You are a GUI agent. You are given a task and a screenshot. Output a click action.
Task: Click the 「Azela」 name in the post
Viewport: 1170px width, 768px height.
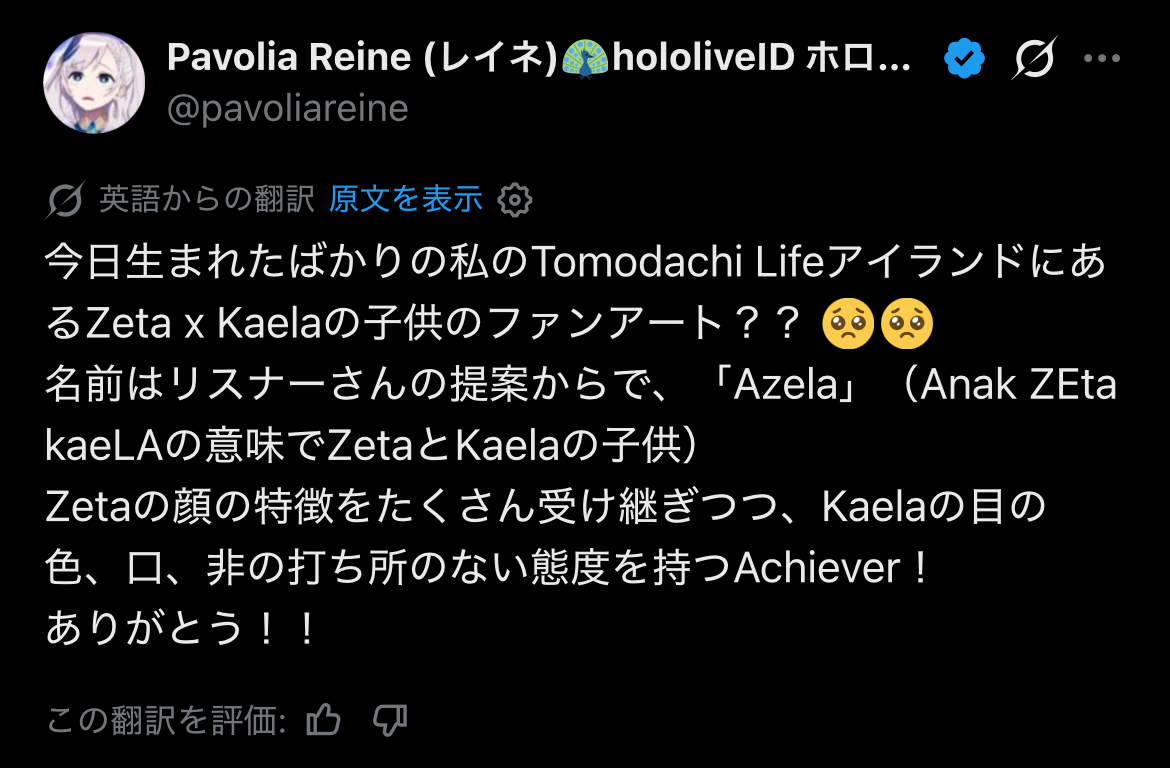point(785,385)
